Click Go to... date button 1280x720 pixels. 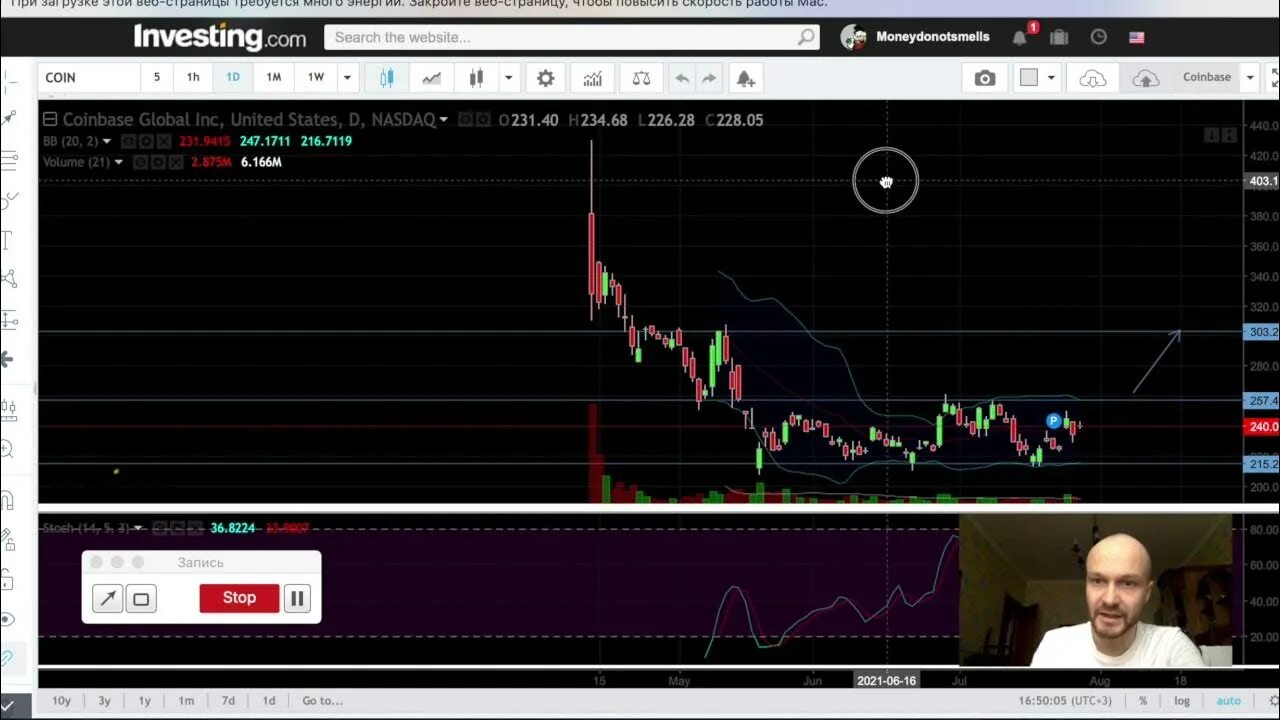tap(323, 701)
